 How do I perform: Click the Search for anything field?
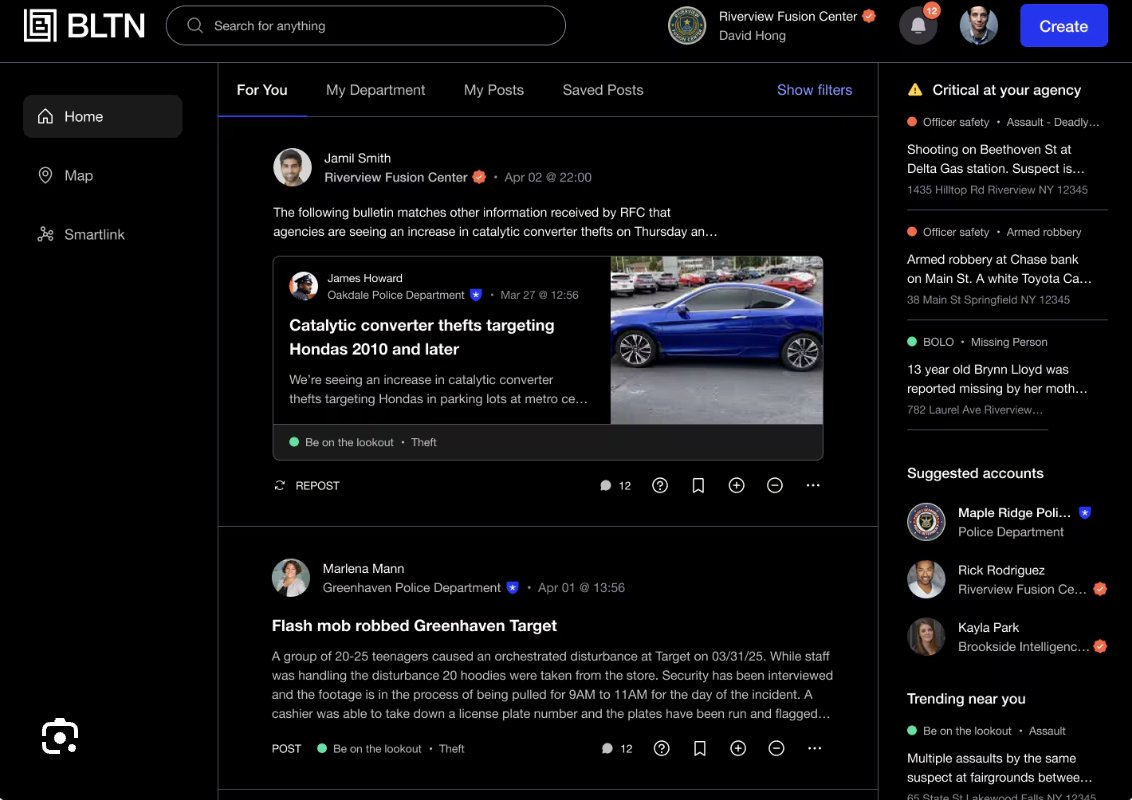pos(366,25)
